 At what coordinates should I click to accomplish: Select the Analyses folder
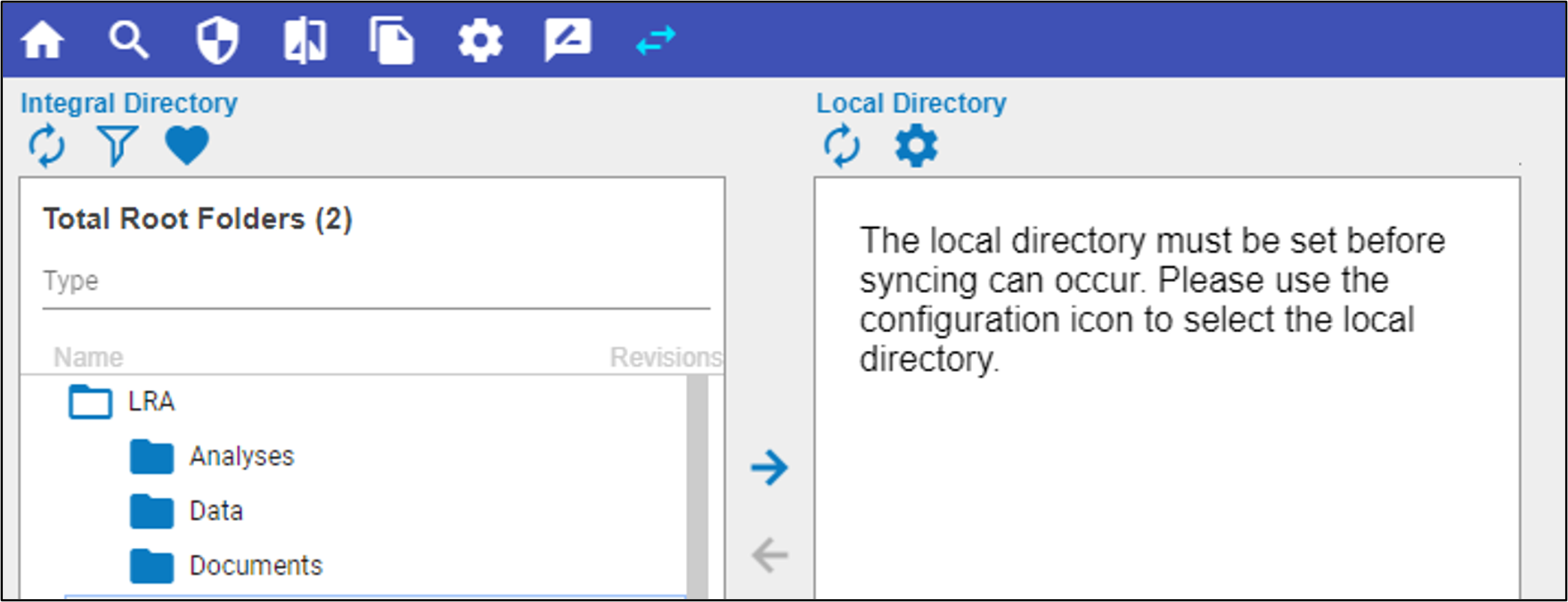click(x=241, y=457)
